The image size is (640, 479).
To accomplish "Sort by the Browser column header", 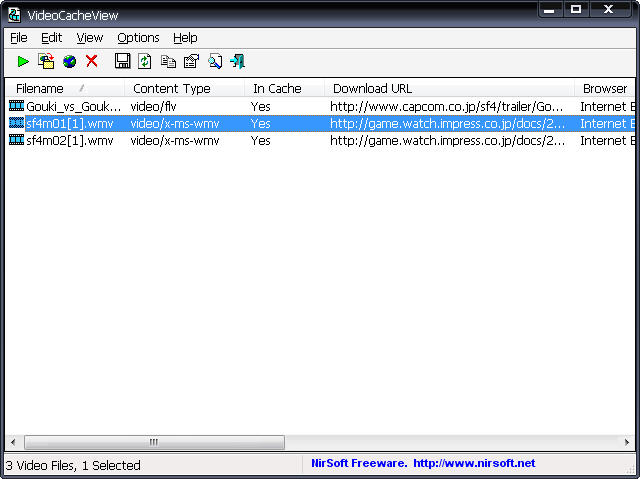I will [x=605, y=88].
